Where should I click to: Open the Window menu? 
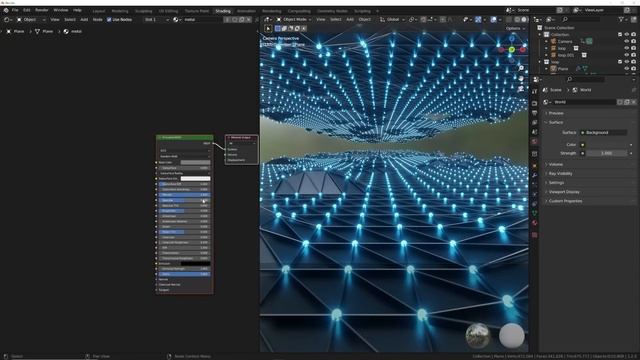click(61, 10)
